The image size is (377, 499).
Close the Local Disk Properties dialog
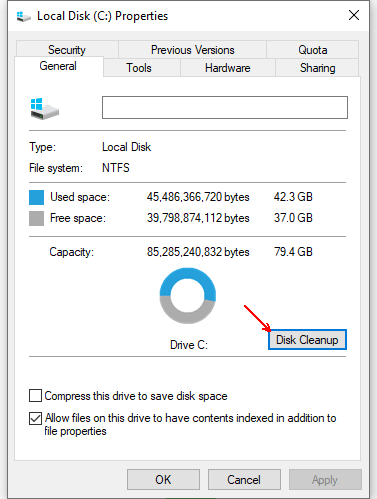tap(354, 15)
